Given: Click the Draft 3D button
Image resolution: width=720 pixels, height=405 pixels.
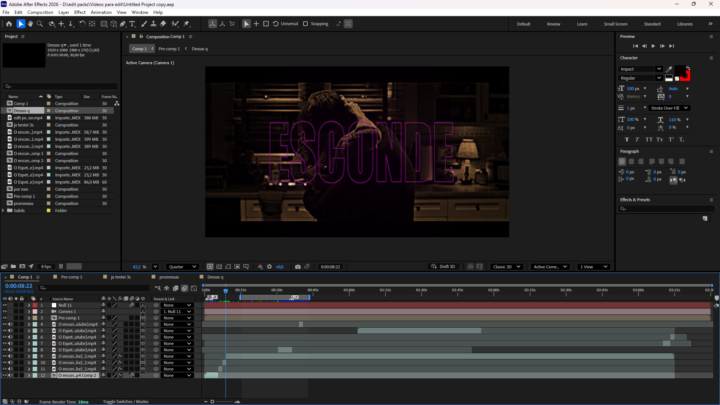Looking at the screenshot, I should coord(443,267).
